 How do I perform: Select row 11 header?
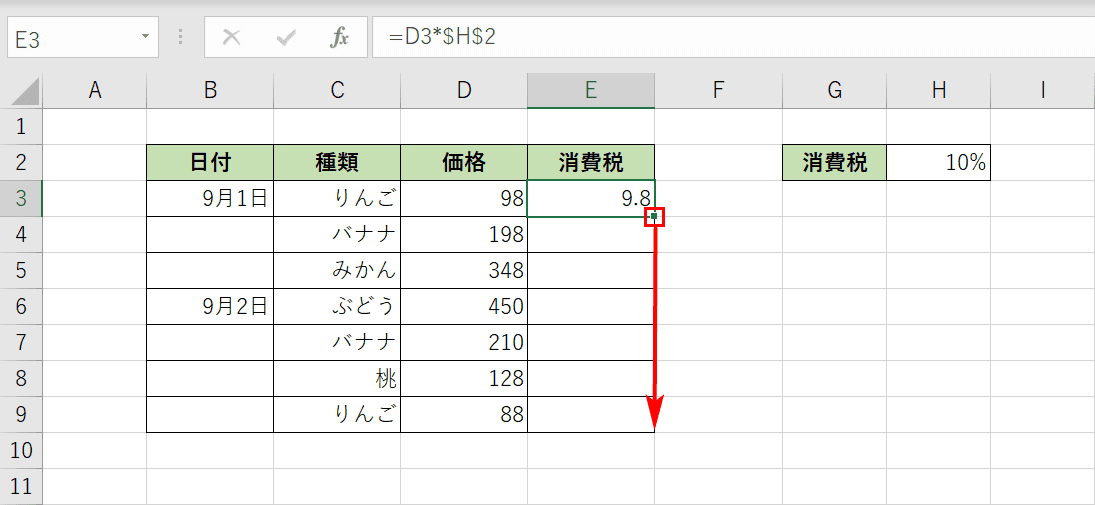click(x=21, y=487)
